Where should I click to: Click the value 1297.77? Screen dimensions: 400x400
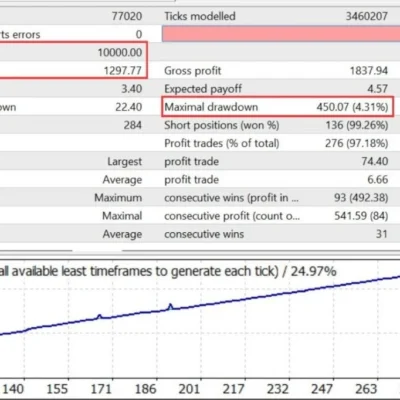[x=123, y=71]
